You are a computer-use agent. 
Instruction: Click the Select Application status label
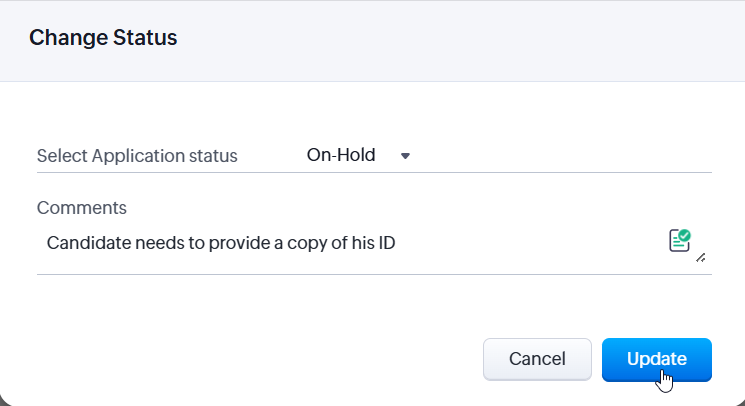pos(137,156)
